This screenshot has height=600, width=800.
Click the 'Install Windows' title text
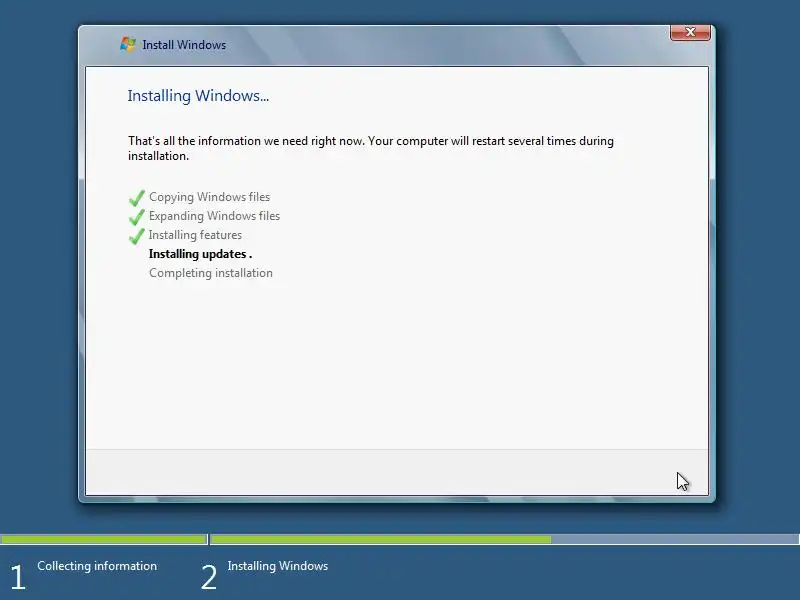[184, 45]
